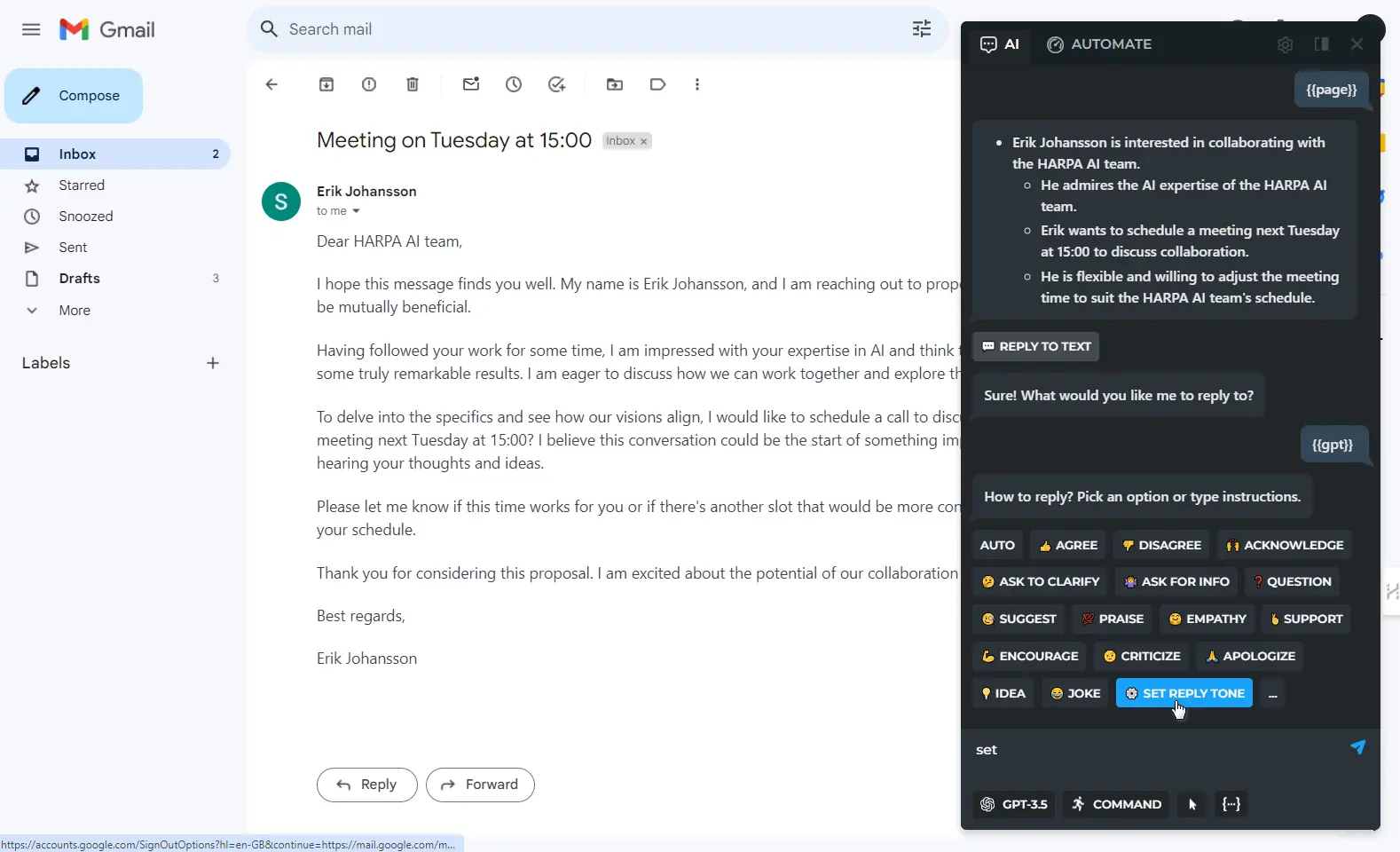Enable the AUTO reply option

(996, 544)
